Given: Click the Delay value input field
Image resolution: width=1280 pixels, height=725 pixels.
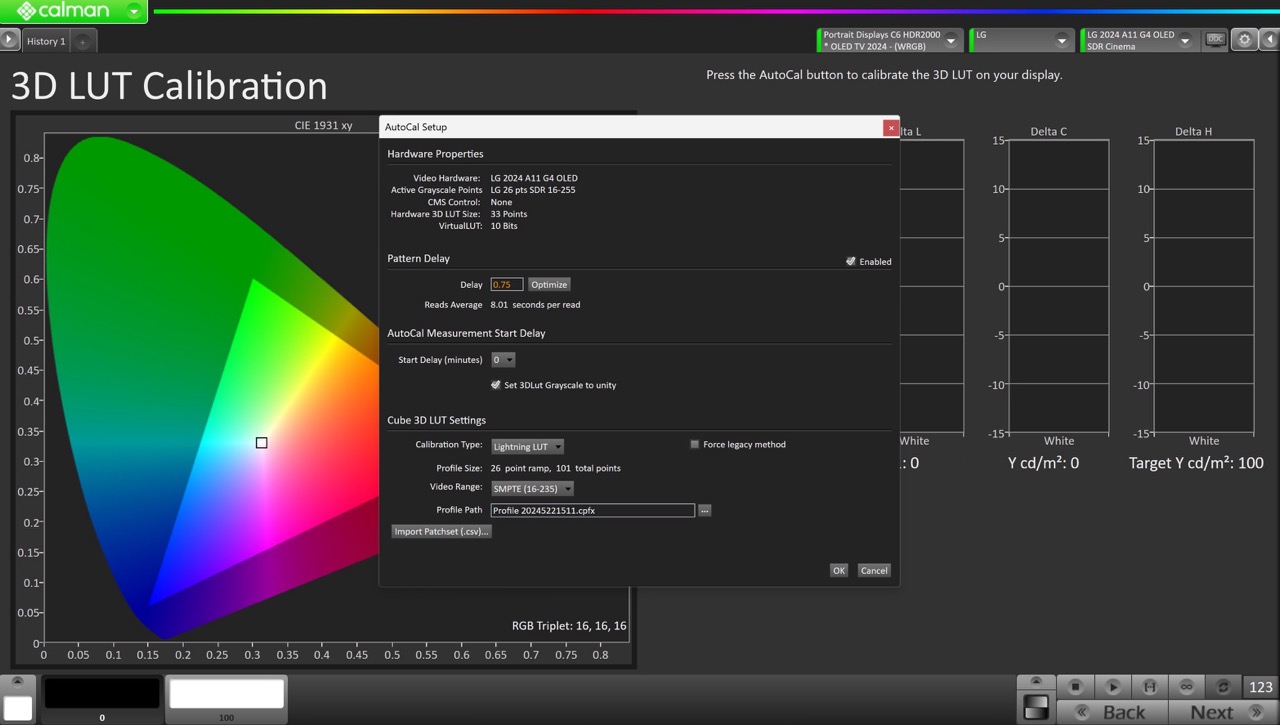Looking at the screenshot, I should pyautogui.click(x=506, y=285).
